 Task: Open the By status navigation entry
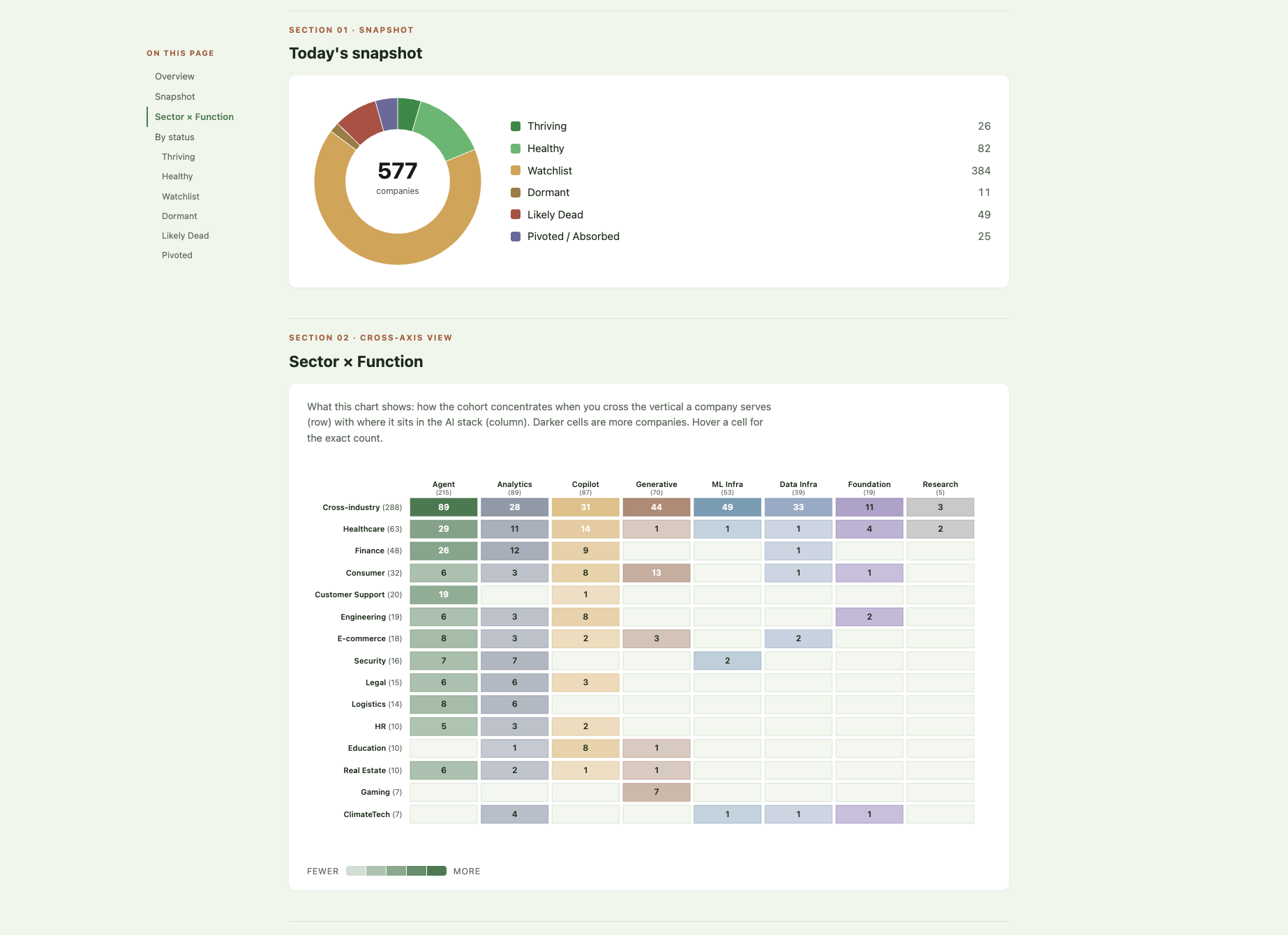point(174,137)
